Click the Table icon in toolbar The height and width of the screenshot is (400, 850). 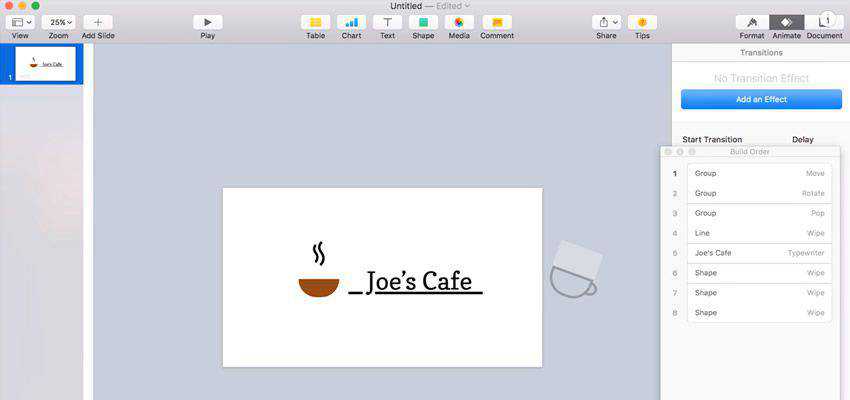pos(315,22)
